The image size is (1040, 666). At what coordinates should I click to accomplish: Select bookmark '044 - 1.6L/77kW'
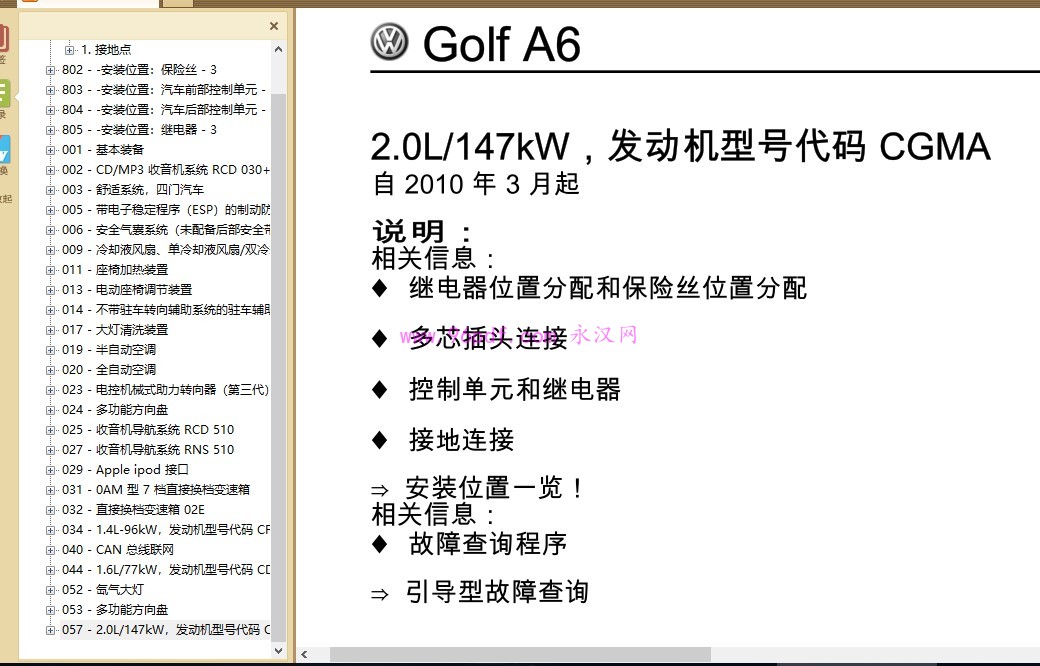coord(166,570)
